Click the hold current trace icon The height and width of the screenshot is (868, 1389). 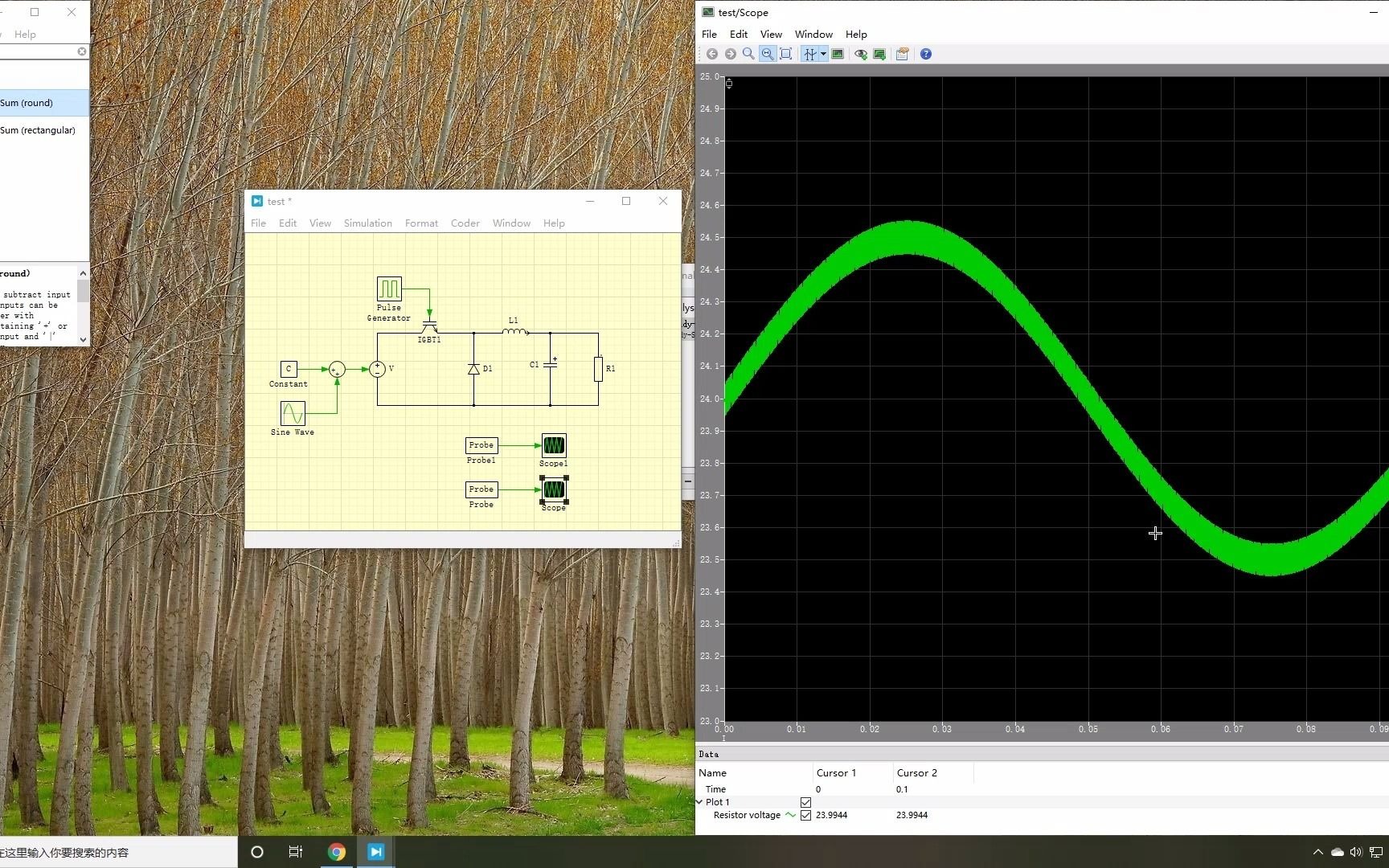pyautogui.click(x=879, y=54)
